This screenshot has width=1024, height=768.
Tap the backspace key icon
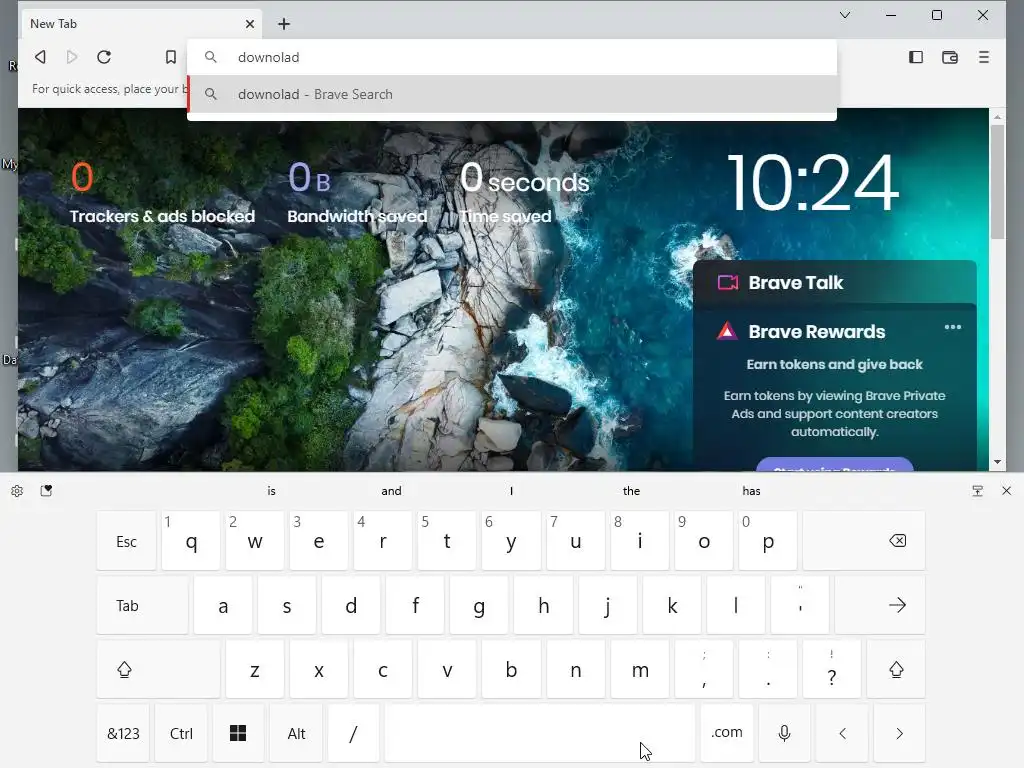[864, 541]
